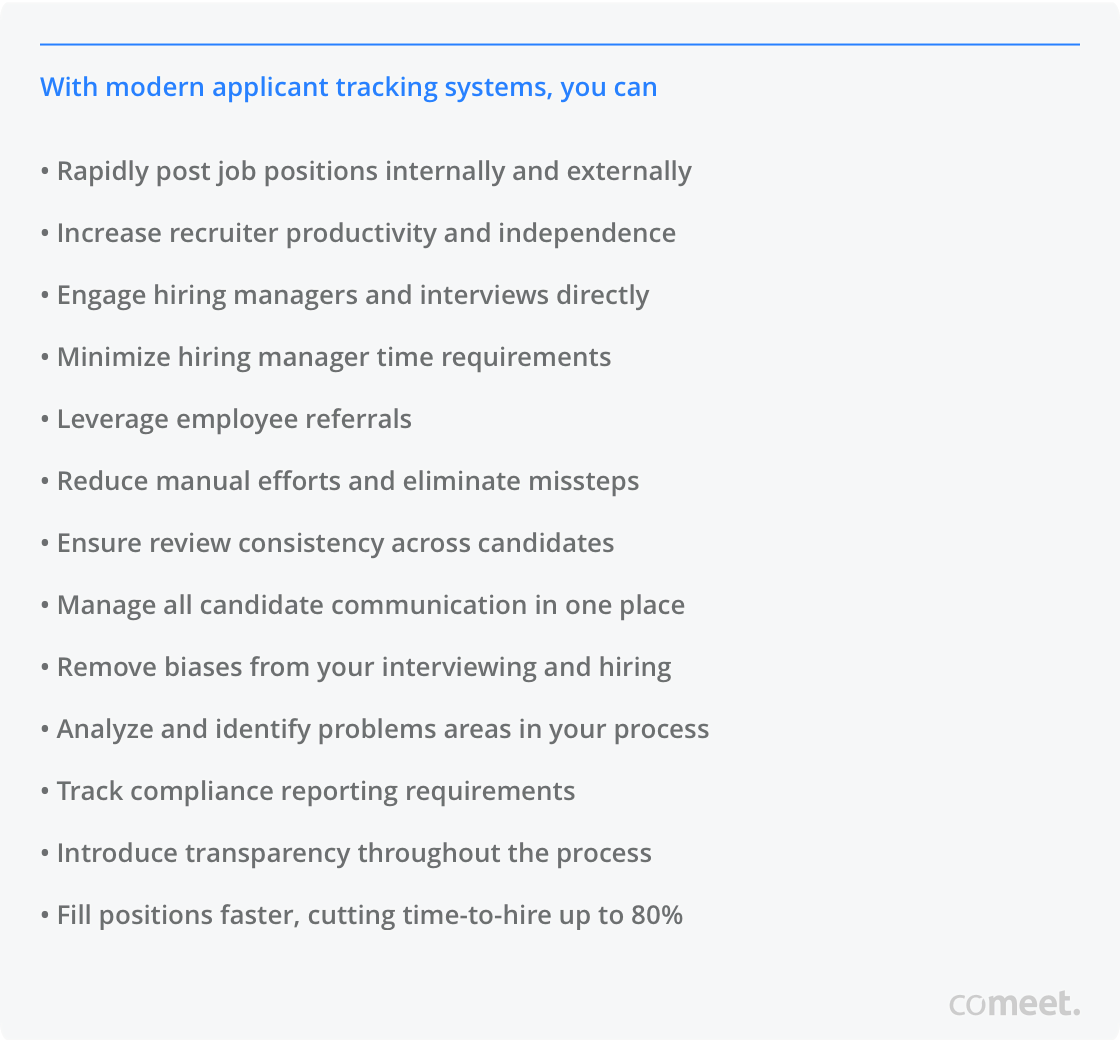
Task: Select the remove biases from interviewing line
Action: coord(364,667)
